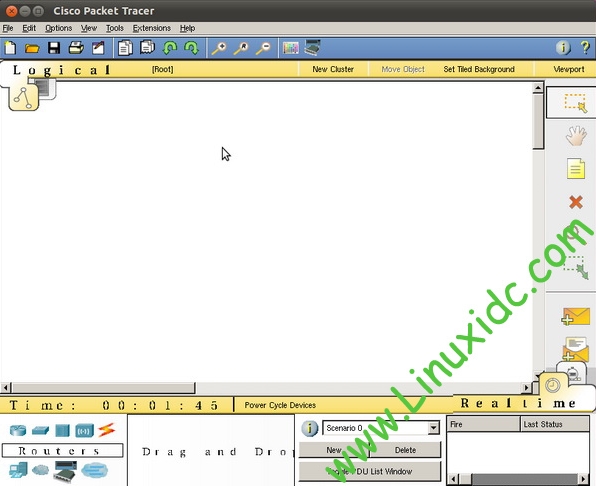Click Set Tiled Background
Screen dimensions: 596x486
(479, 69)
